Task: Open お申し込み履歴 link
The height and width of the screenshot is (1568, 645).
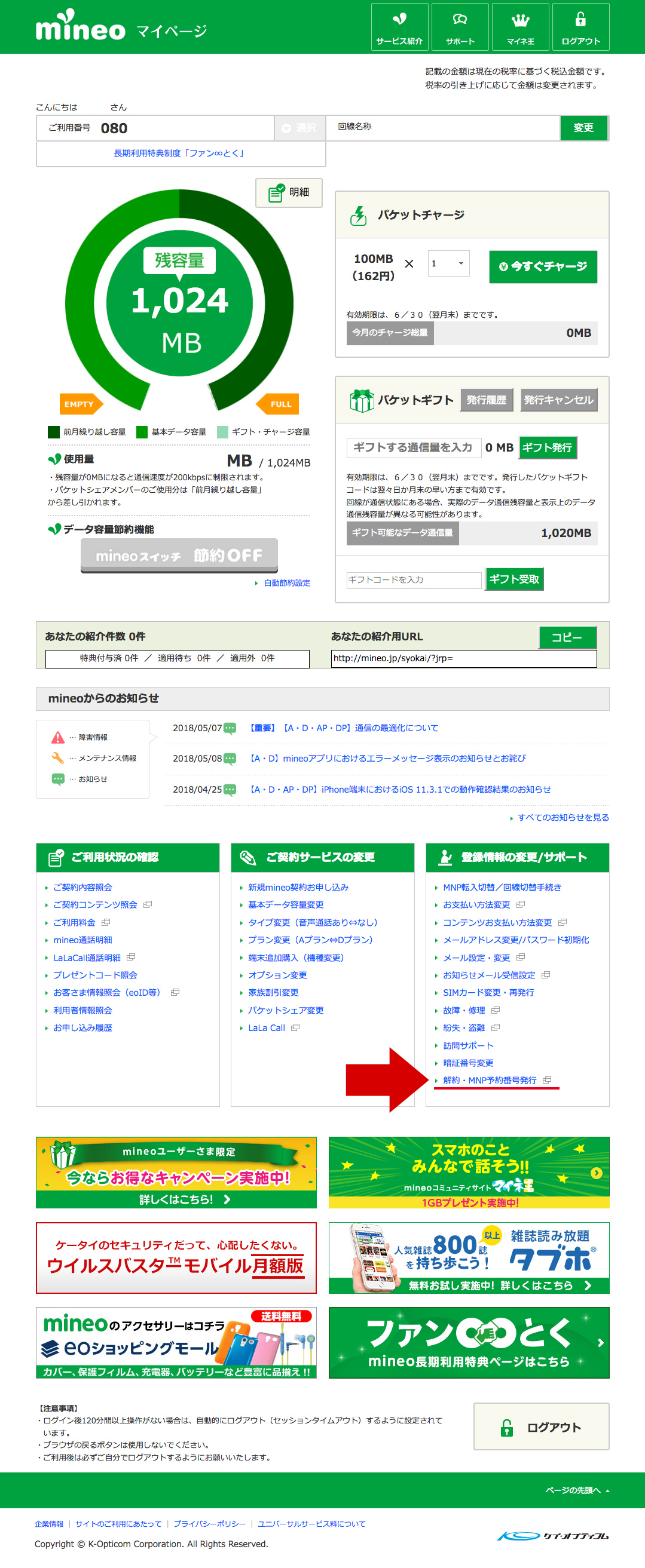Action: (83, 1028)
